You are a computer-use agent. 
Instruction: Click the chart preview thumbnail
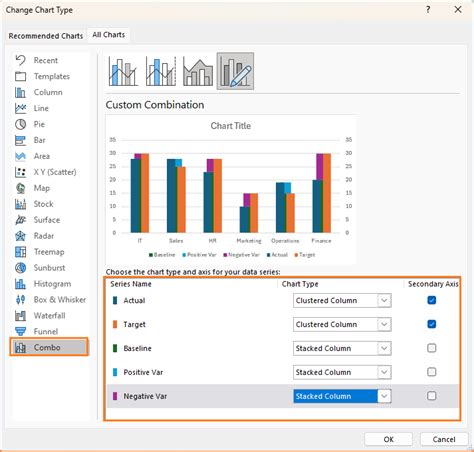click(x=231, y=190)
